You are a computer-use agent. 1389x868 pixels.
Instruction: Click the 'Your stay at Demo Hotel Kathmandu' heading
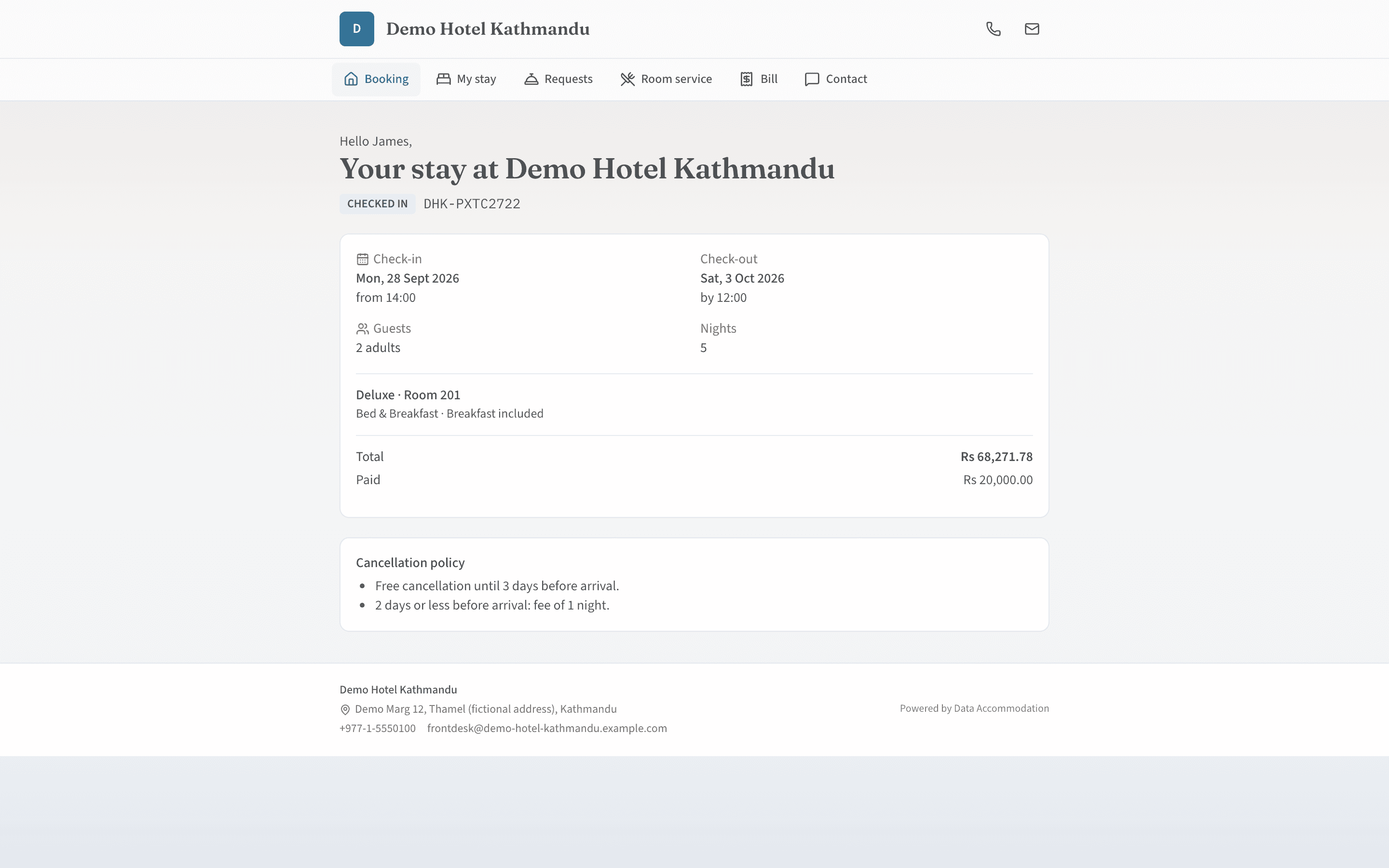coord(587,169)
